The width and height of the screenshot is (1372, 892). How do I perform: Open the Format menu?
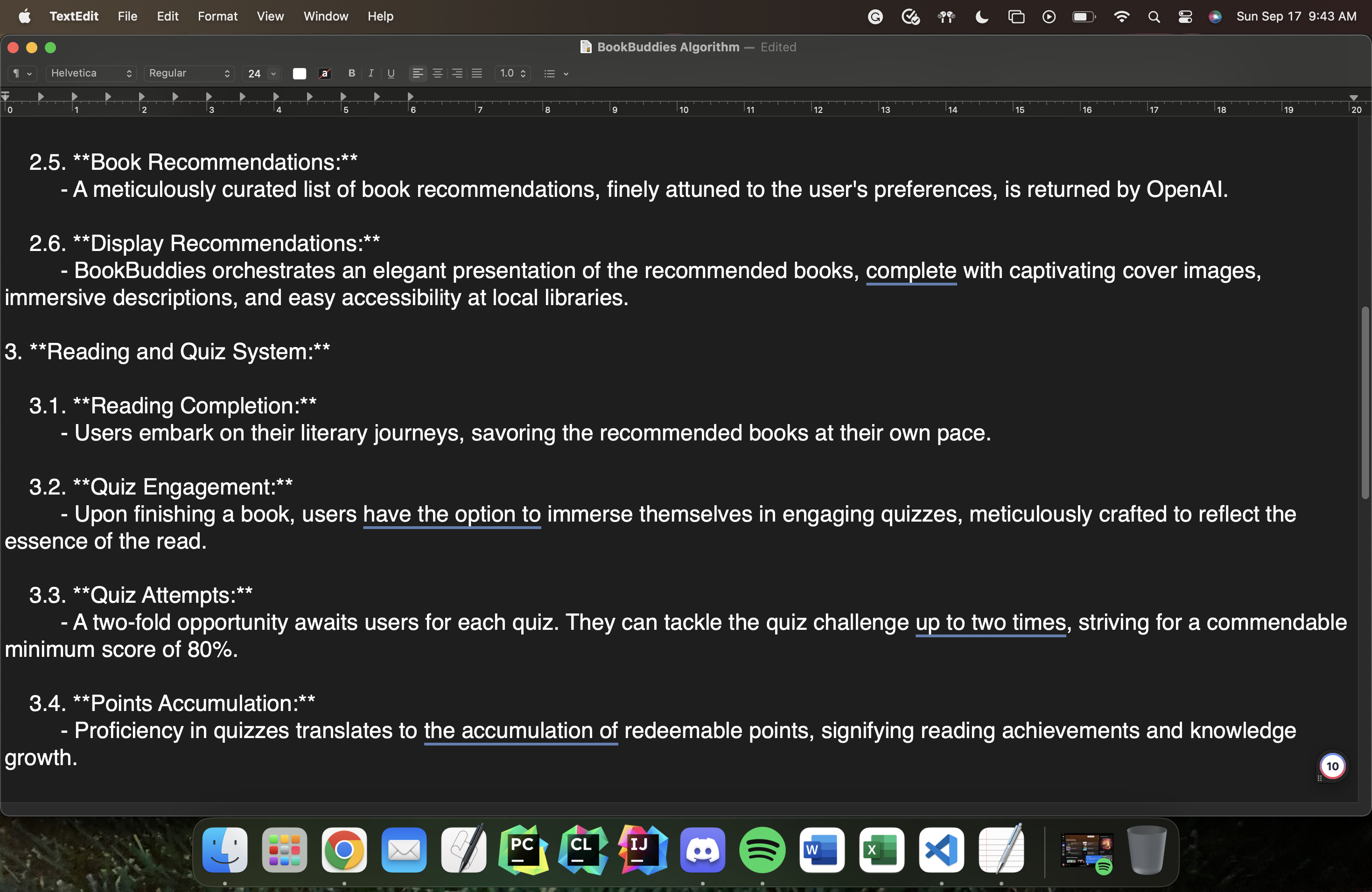click(x=217, y=16)
